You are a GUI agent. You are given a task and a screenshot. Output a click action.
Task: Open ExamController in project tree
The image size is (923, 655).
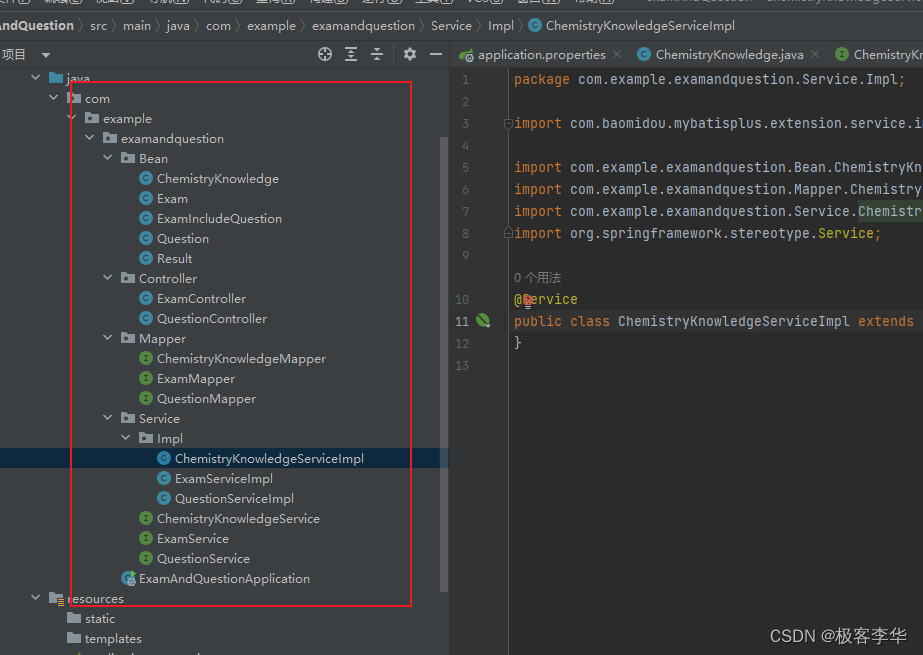(201, 299)
